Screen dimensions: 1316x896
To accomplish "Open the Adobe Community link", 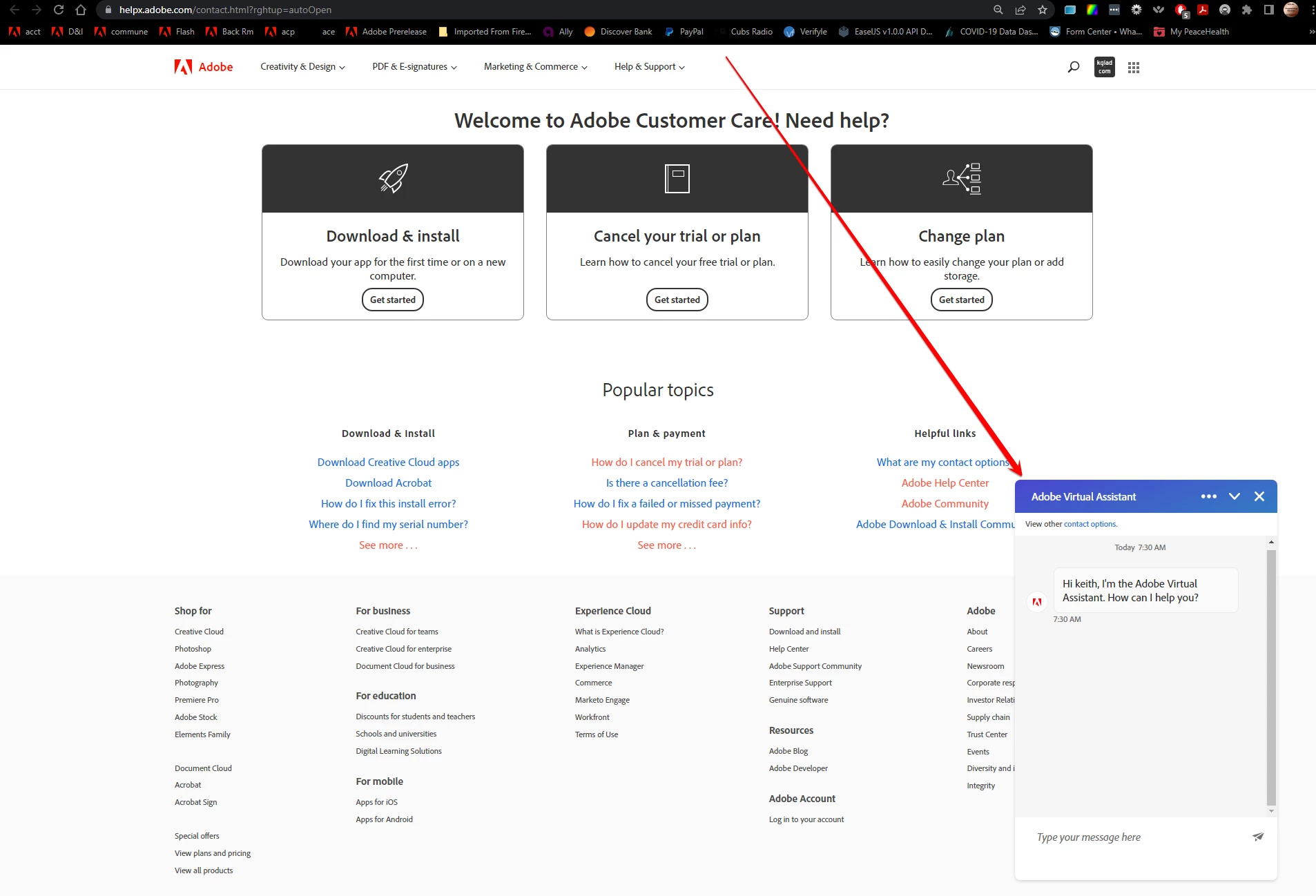I will point(945,504).
